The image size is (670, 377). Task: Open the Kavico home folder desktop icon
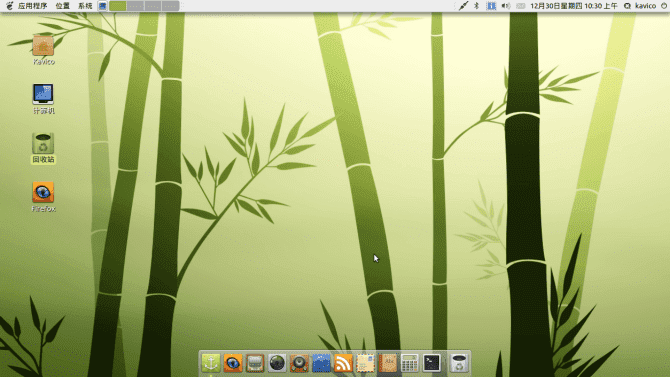tap(43, 45)
